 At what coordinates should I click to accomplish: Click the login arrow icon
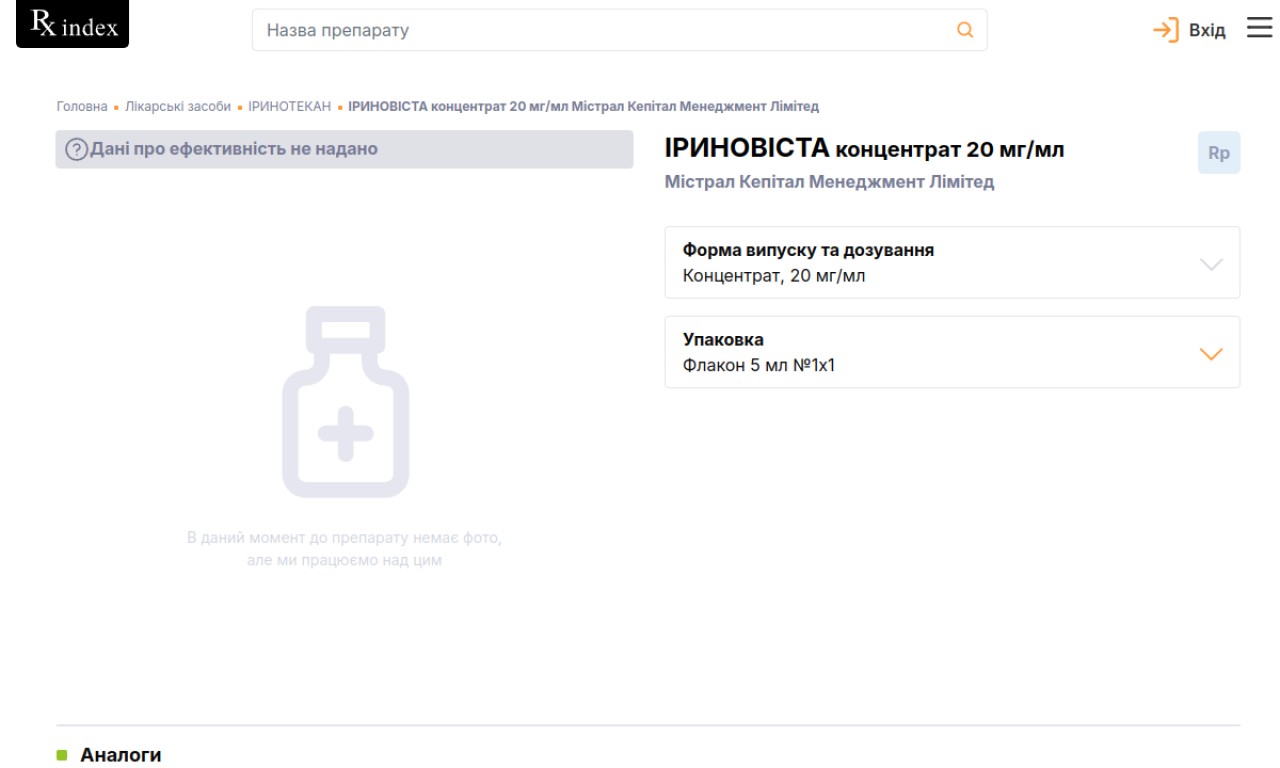point(1166,30)
